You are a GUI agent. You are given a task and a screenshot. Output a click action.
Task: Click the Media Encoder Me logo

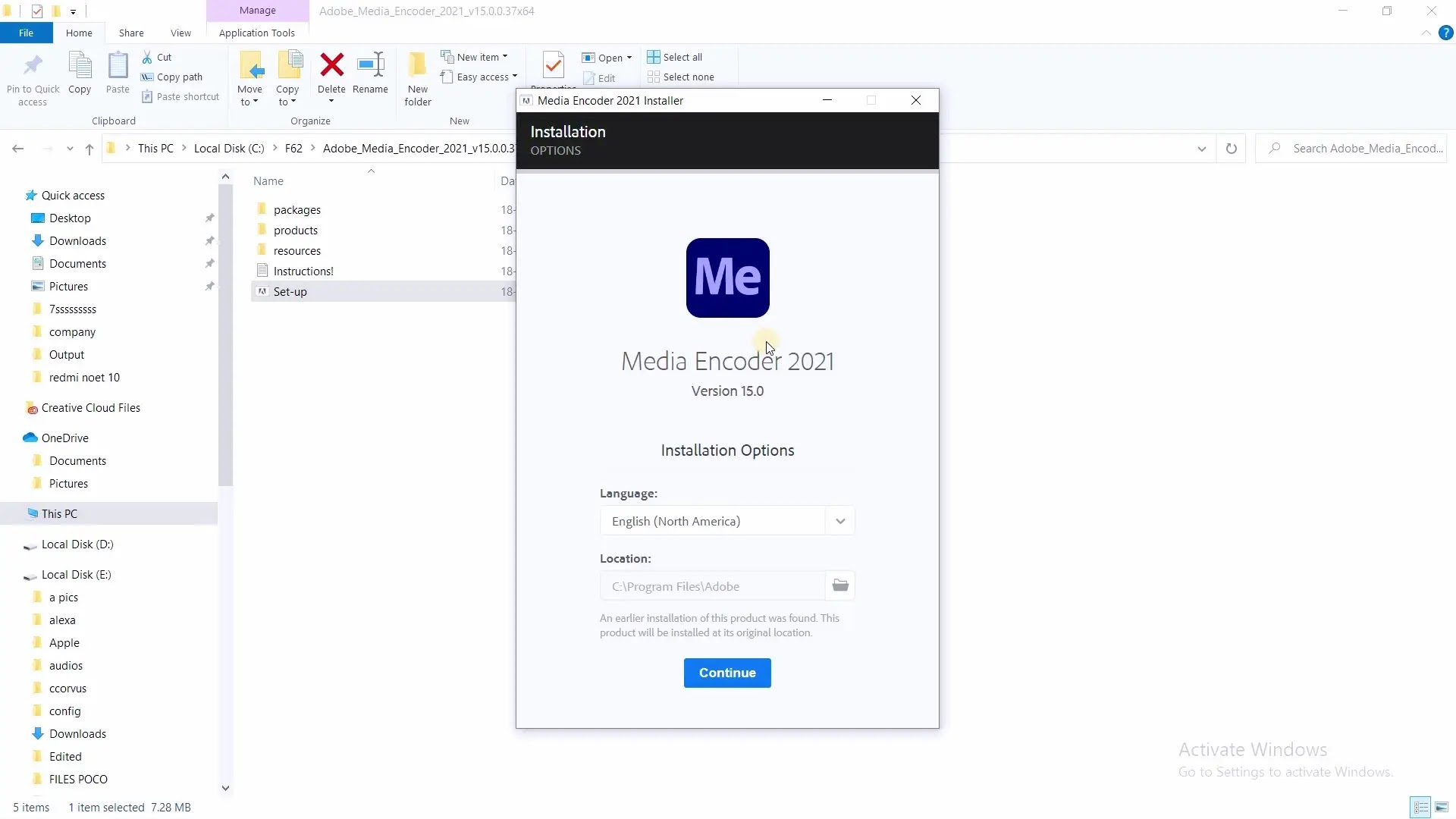(727, 278)
